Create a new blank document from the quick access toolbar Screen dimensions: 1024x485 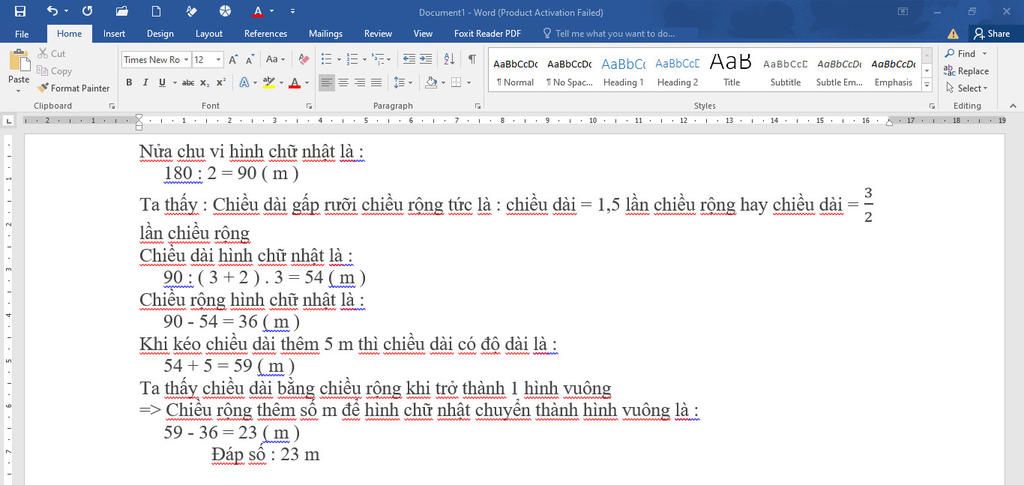click(156, 11)
